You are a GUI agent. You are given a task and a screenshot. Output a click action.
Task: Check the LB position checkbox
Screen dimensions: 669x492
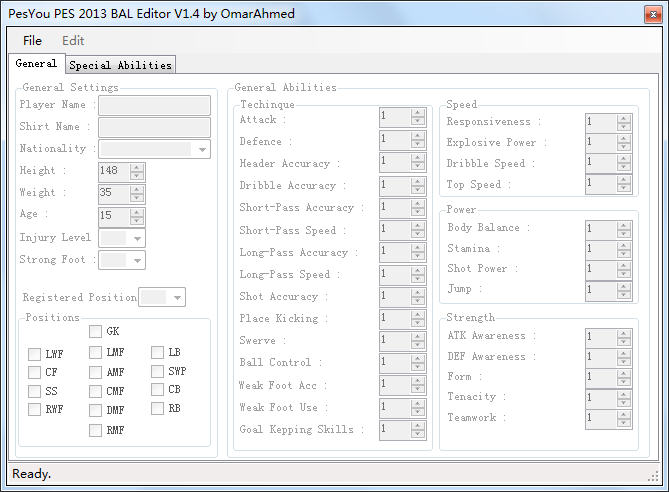pos(157,352)
